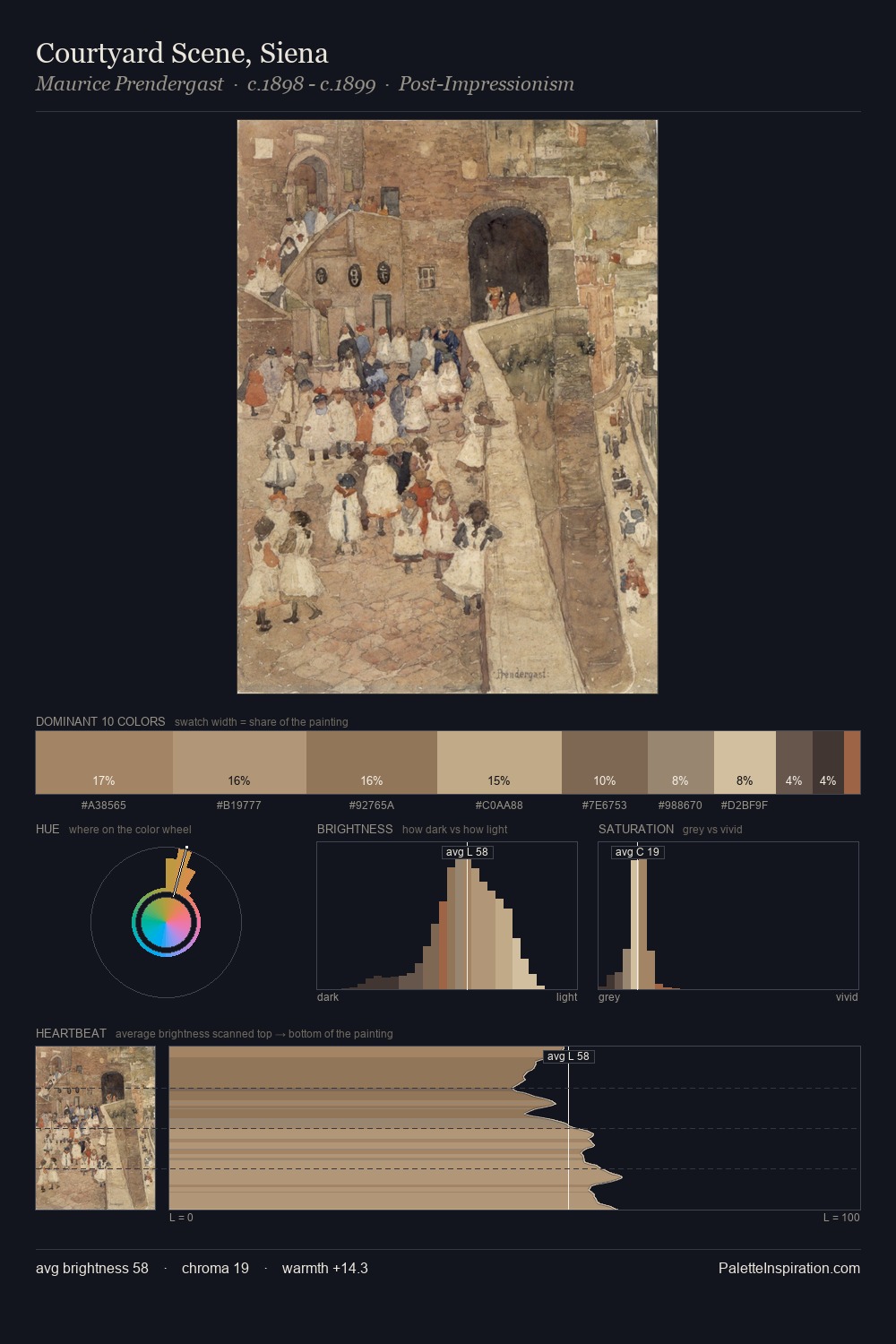Screen dimensions: 896x1344
Task: Click hex code text '#7E6753'
Action: [x=605, y=806]
